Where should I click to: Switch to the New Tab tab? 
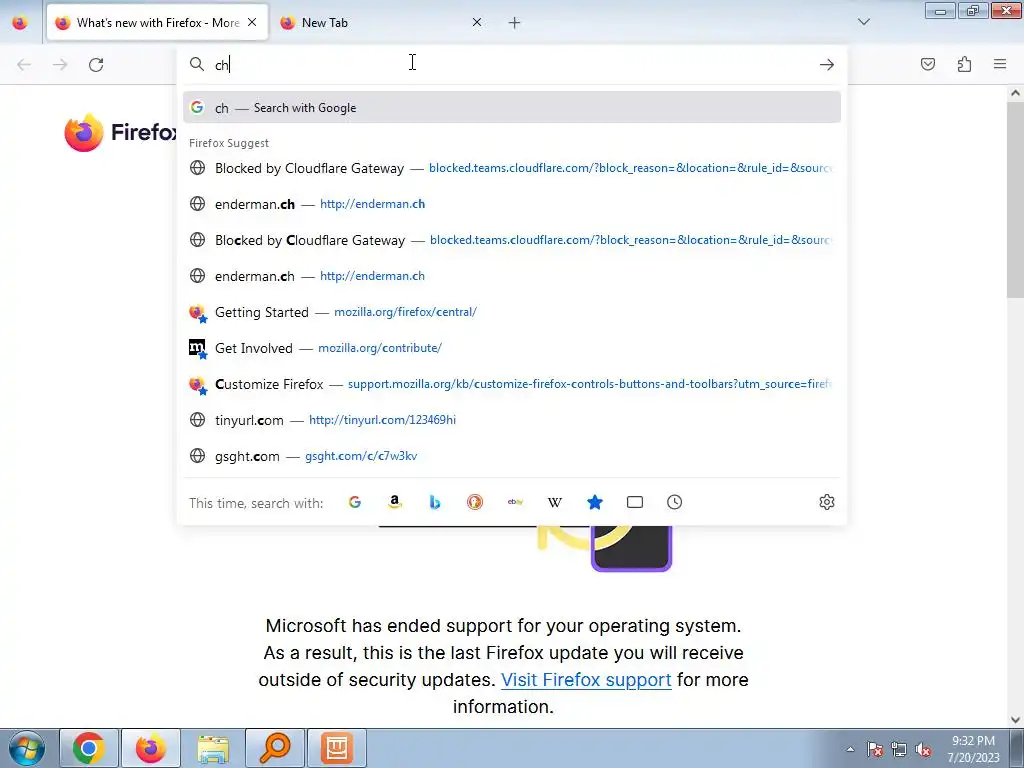pos(382,23)
